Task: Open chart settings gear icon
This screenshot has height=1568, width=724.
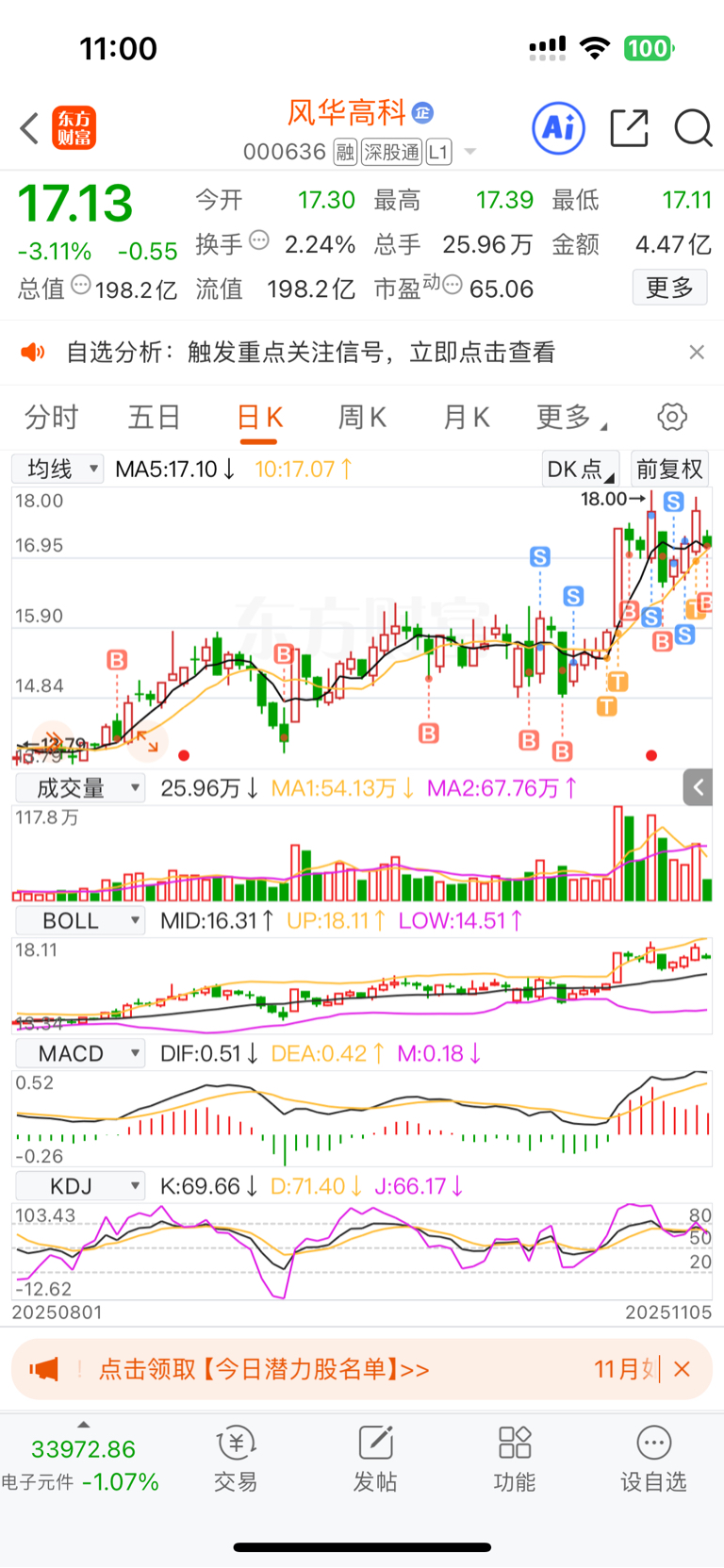Action: (672, 417)
